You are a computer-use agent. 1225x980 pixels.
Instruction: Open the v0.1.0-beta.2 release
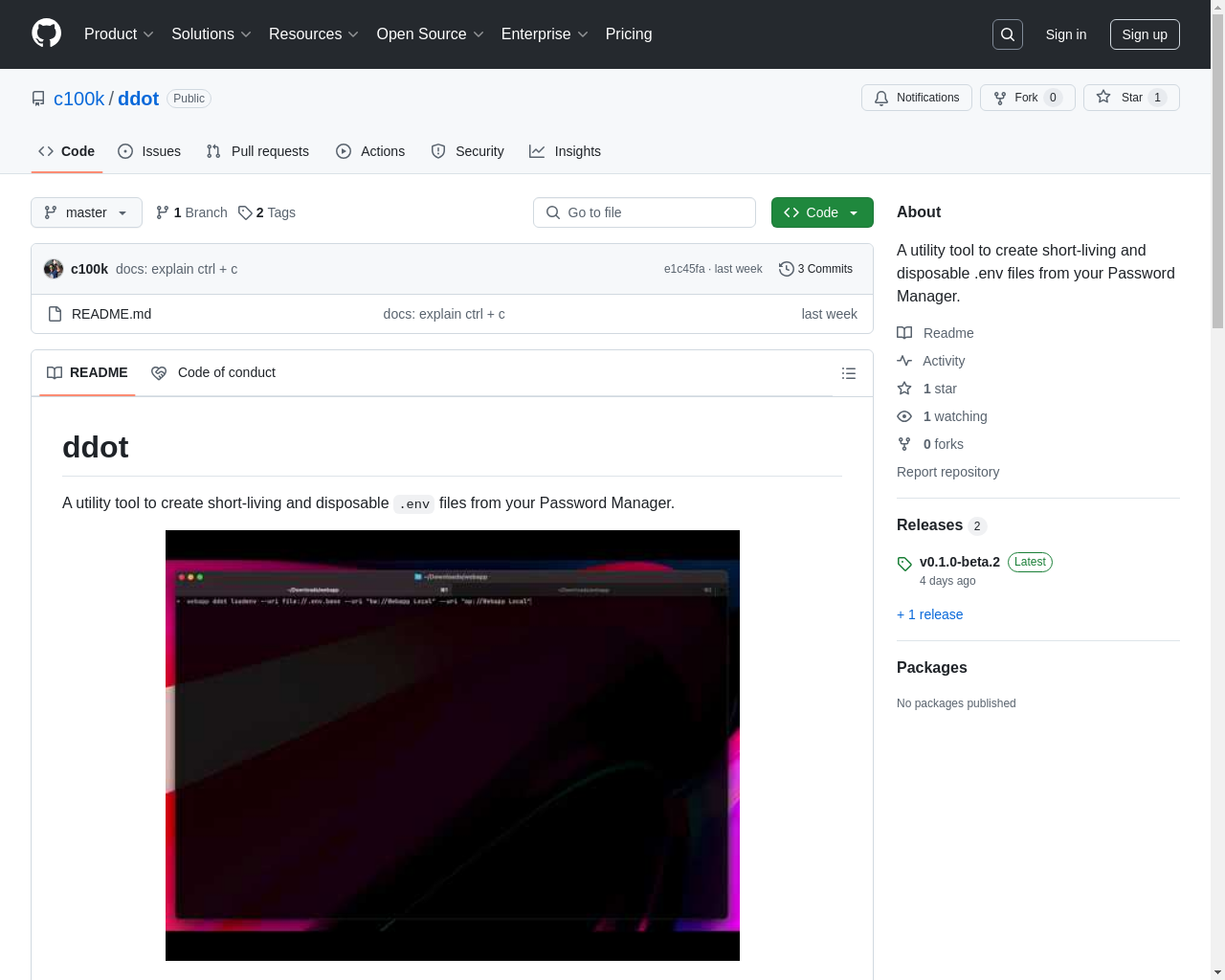(x=960, y=562)
